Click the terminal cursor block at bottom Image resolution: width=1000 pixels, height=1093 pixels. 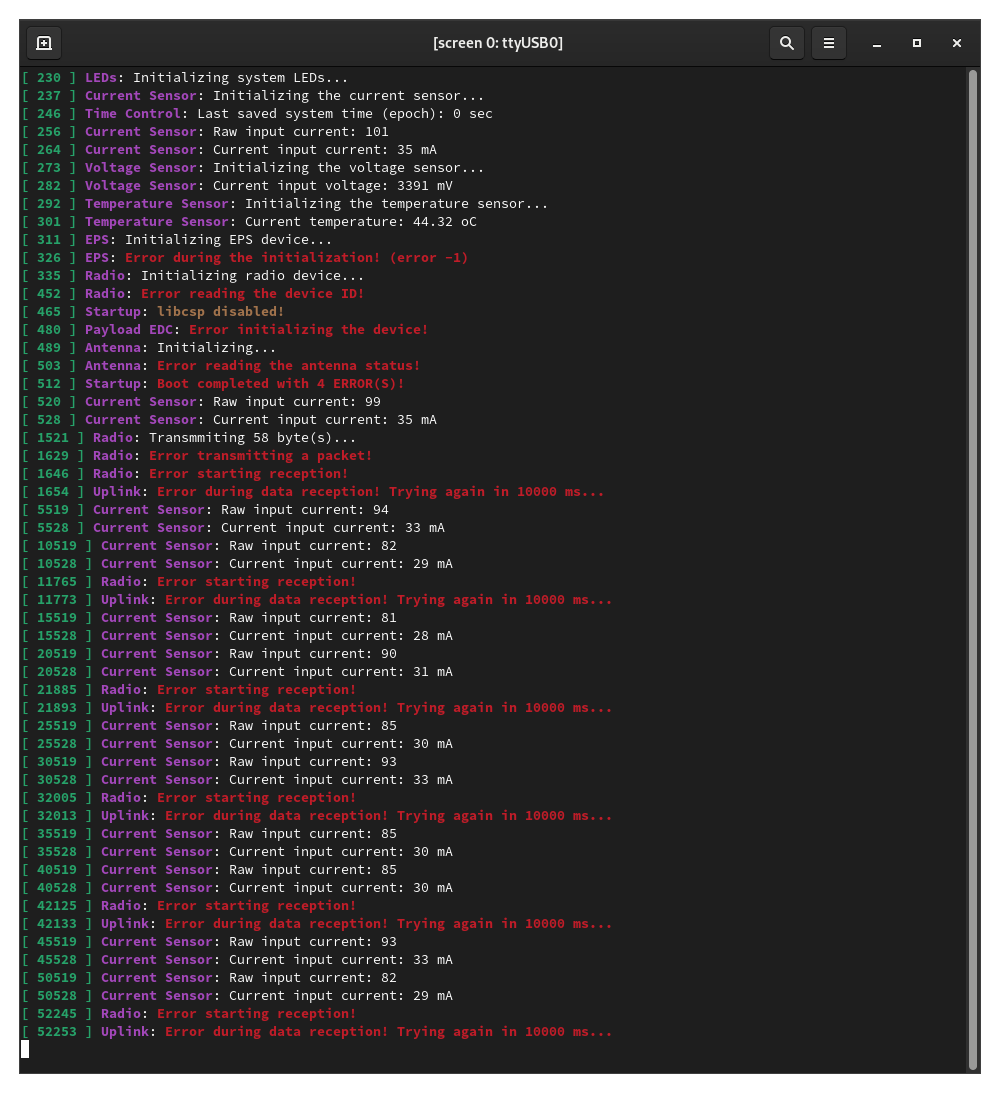(x=25, y=1050)
